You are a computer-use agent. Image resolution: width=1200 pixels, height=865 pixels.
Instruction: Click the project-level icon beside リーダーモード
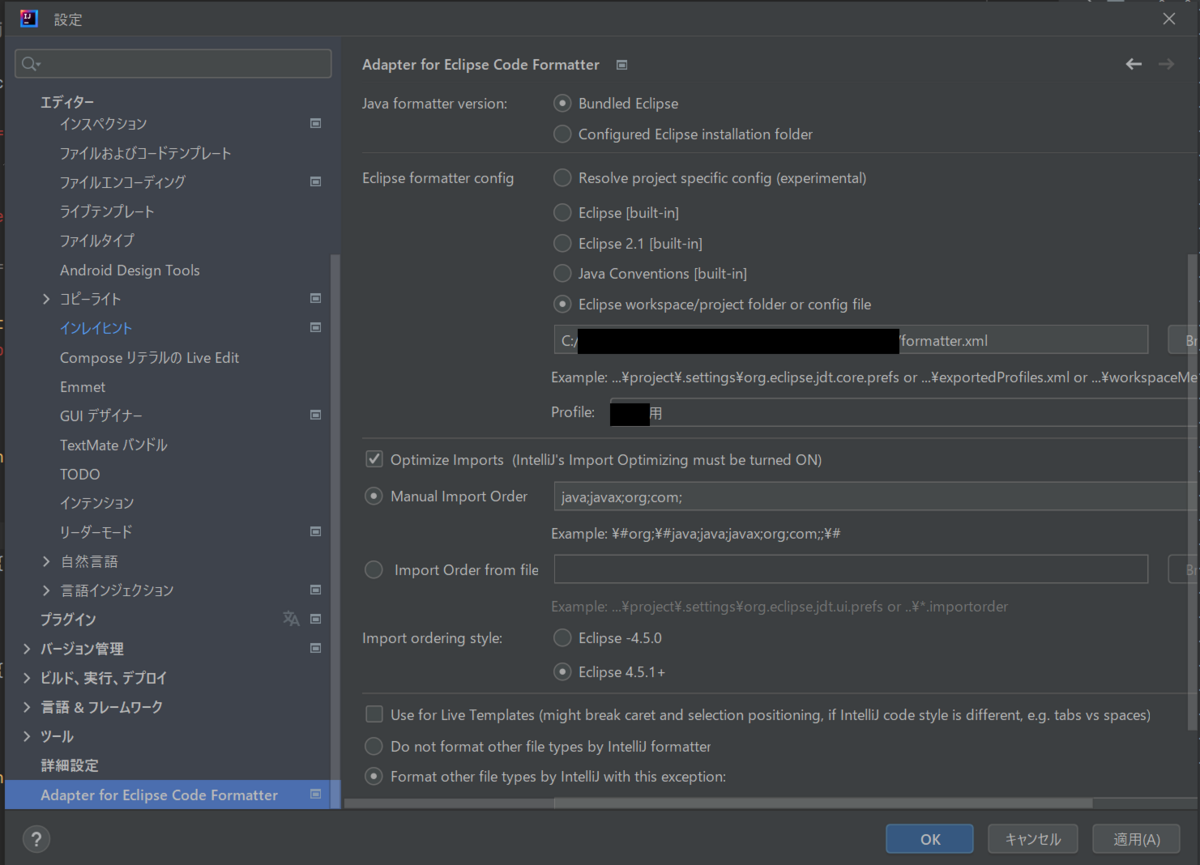click(315, 531)
